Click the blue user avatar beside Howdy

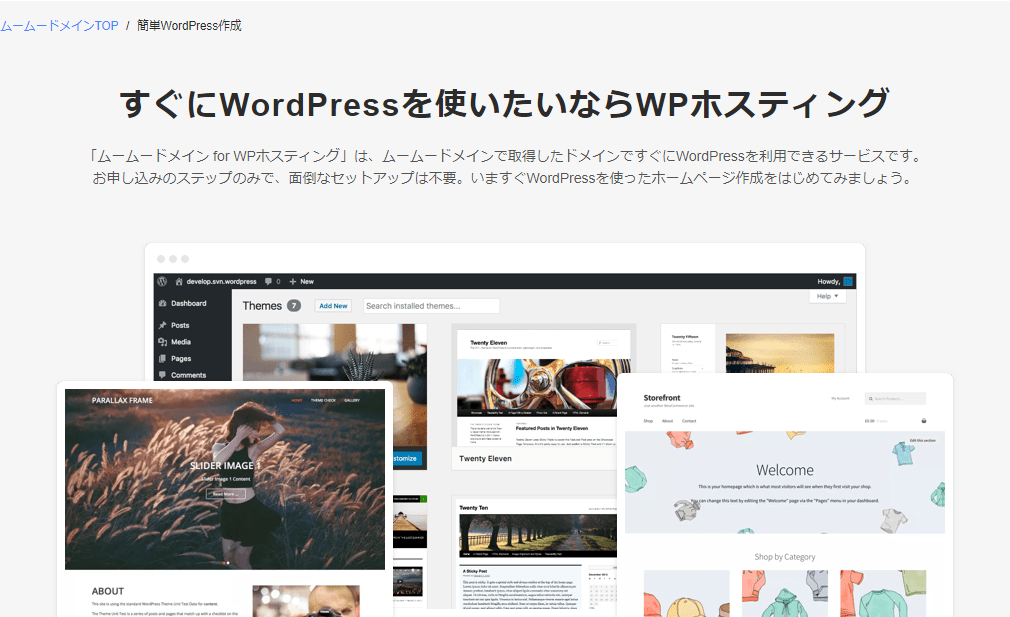(x=848, y=281)
